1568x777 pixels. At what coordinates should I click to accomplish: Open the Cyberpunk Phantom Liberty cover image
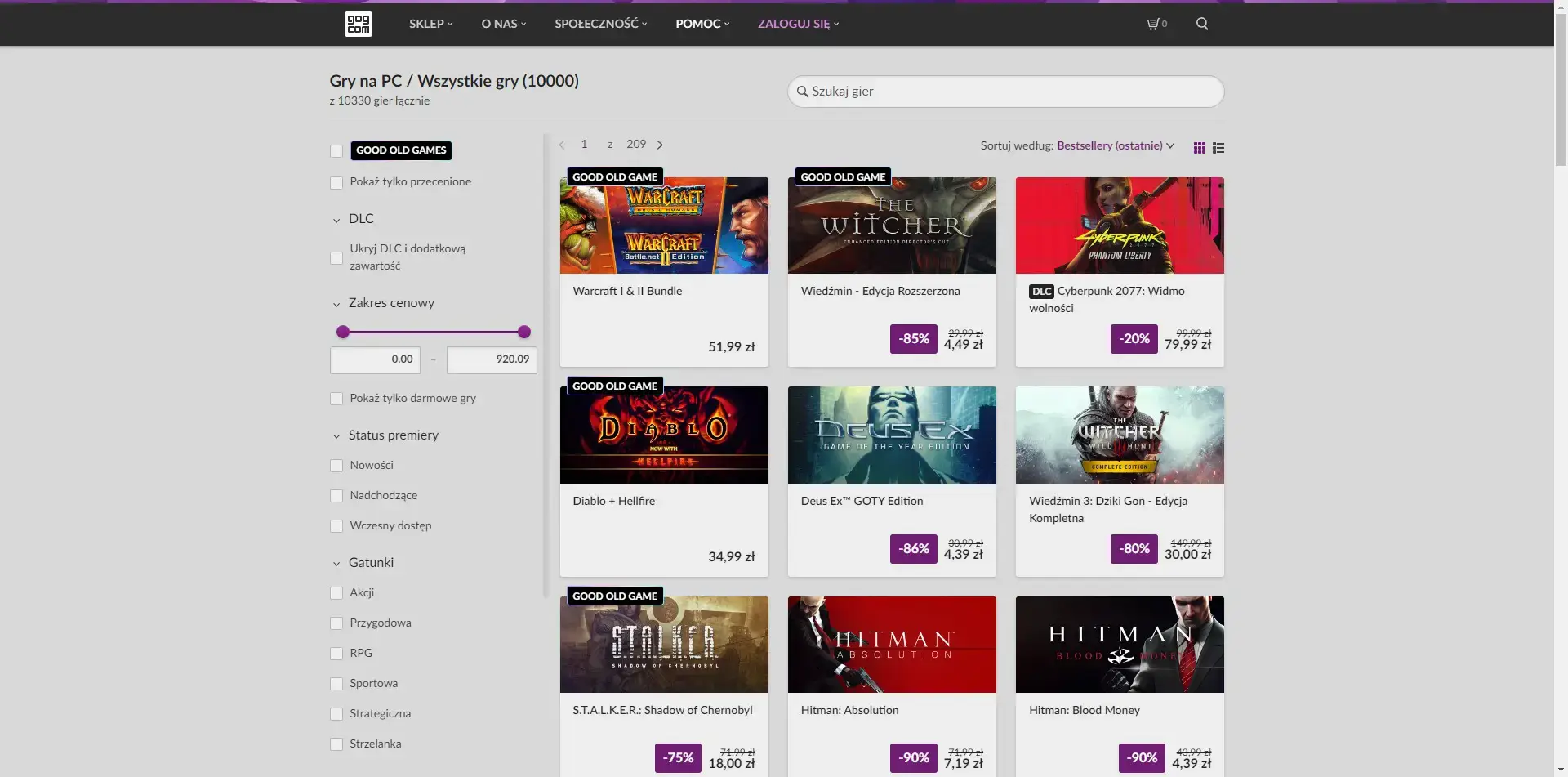1120,226
